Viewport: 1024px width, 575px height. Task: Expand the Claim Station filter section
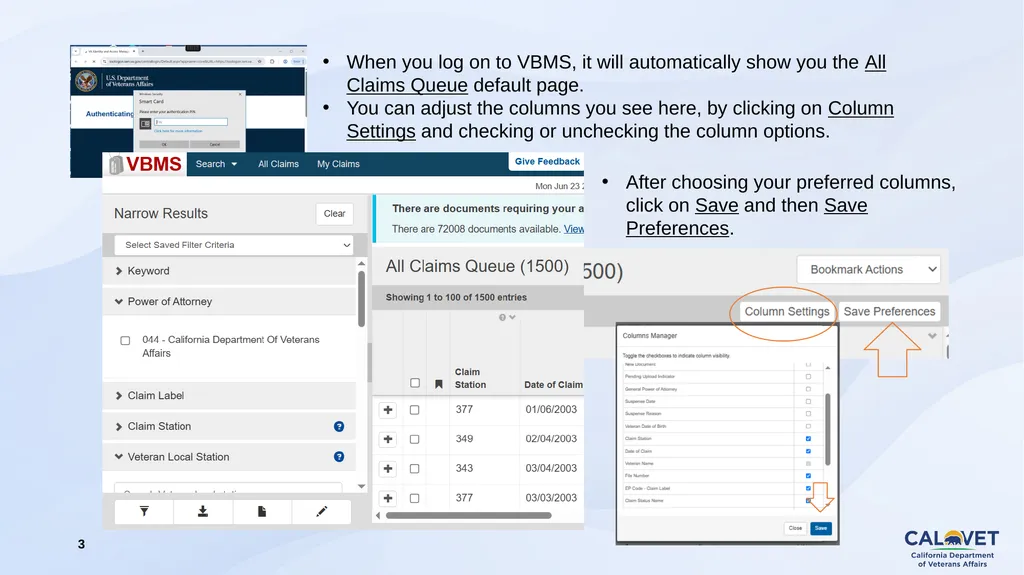click(x=229, y=427)
